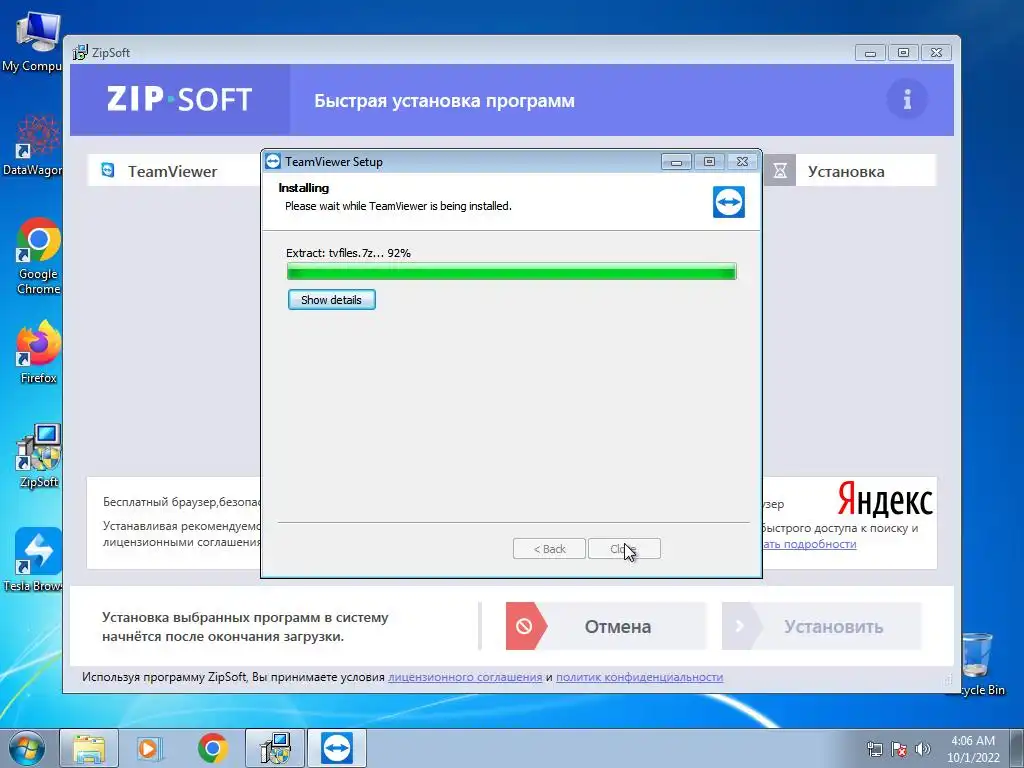Minimize the ZipSoft window
This screenshot has height=768, width=1024.
coord(871,53)
